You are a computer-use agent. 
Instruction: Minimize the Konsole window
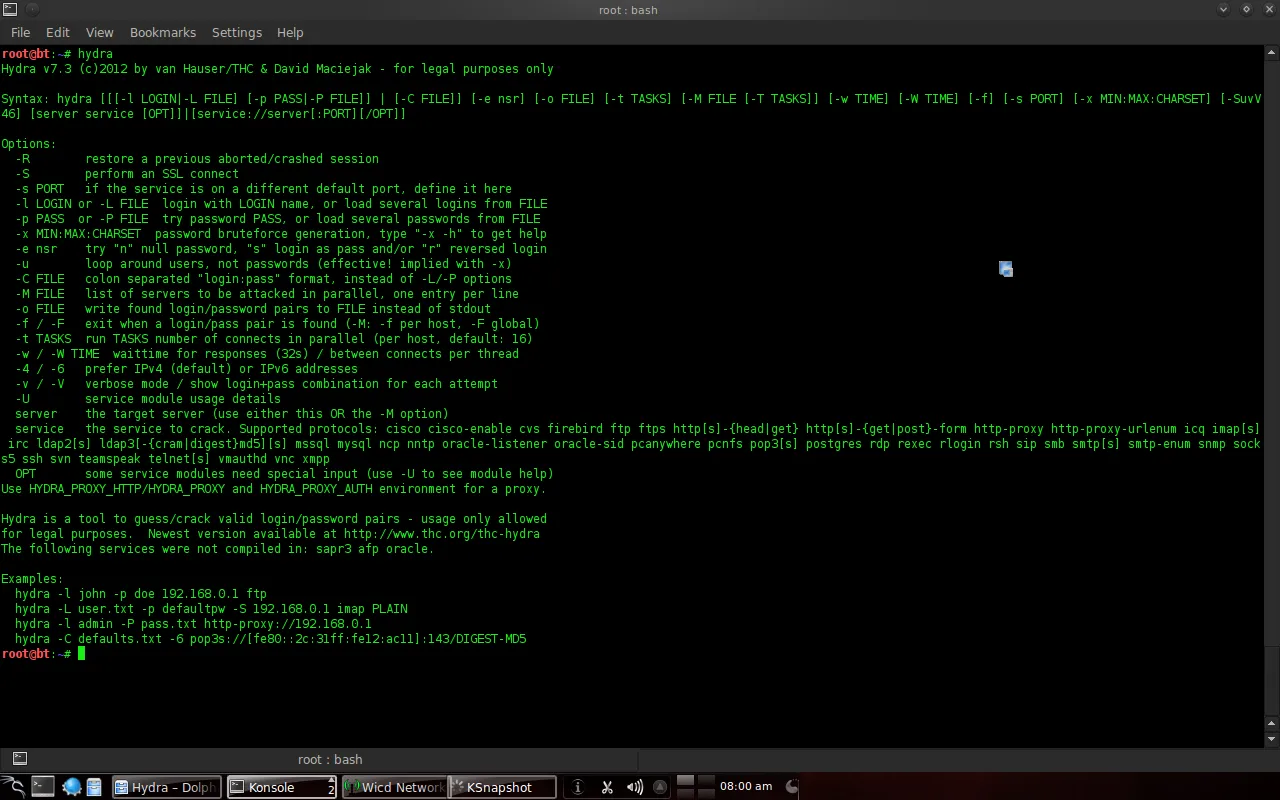1223,9
